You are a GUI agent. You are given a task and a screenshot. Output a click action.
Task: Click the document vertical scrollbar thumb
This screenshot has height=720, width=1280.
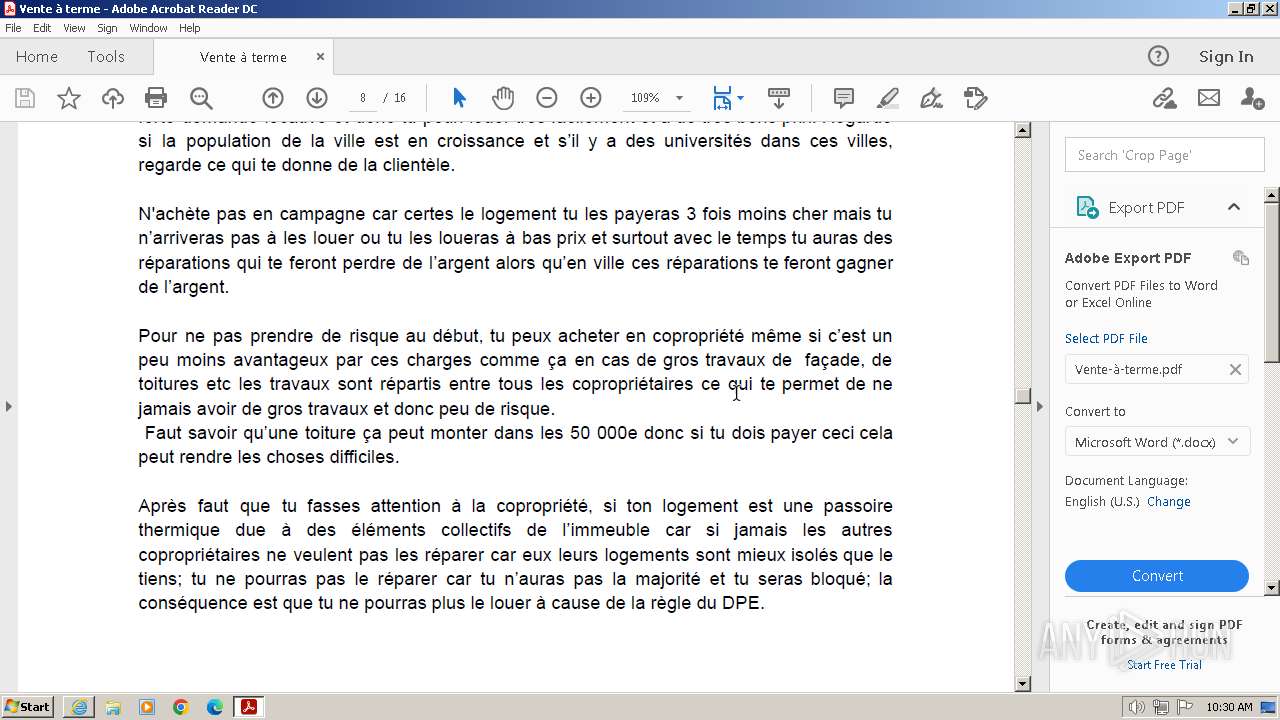pos(1022,396)
